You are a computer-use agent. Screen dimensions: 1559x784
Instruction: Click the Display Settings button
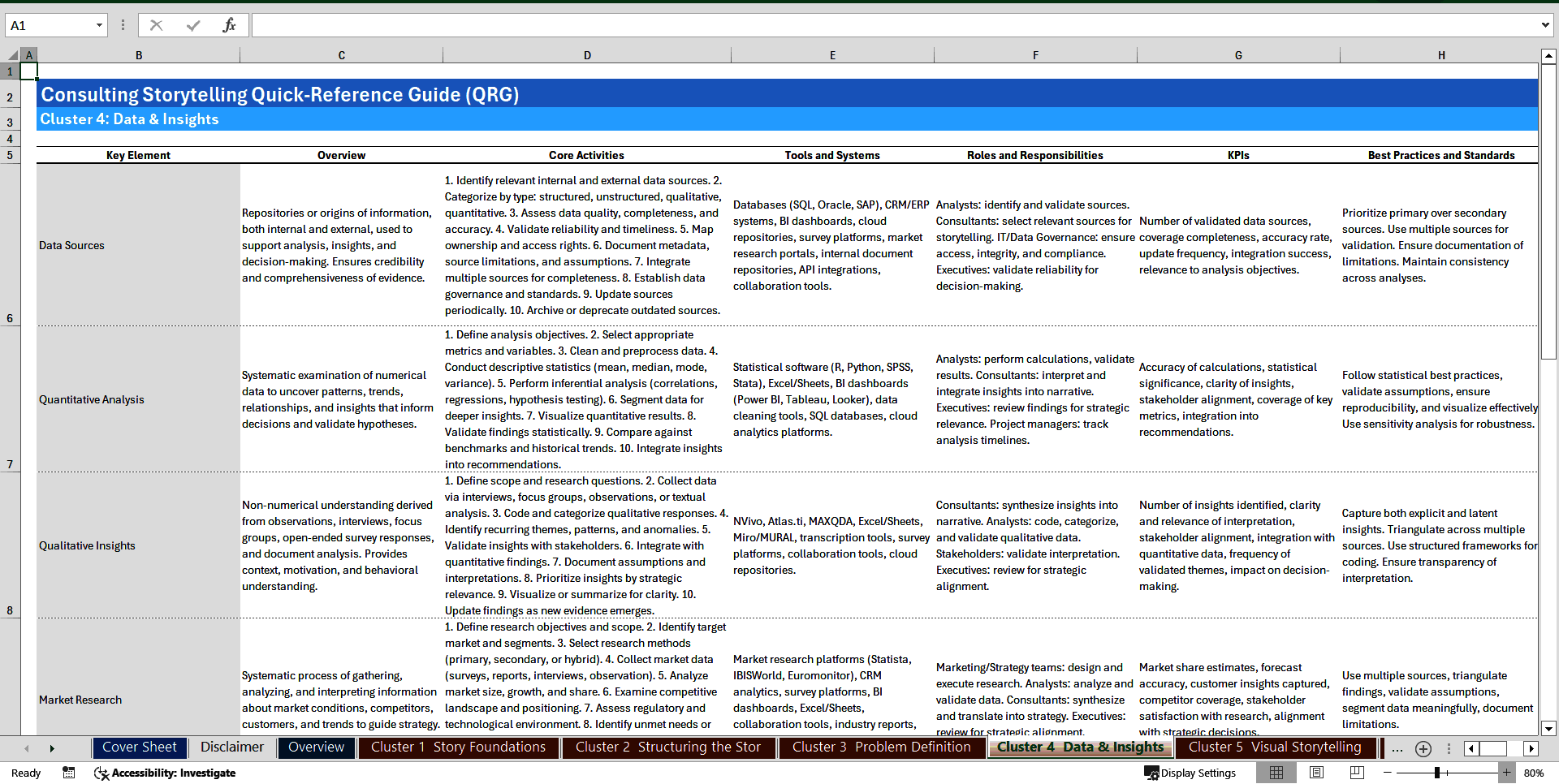click(1189, 773)
